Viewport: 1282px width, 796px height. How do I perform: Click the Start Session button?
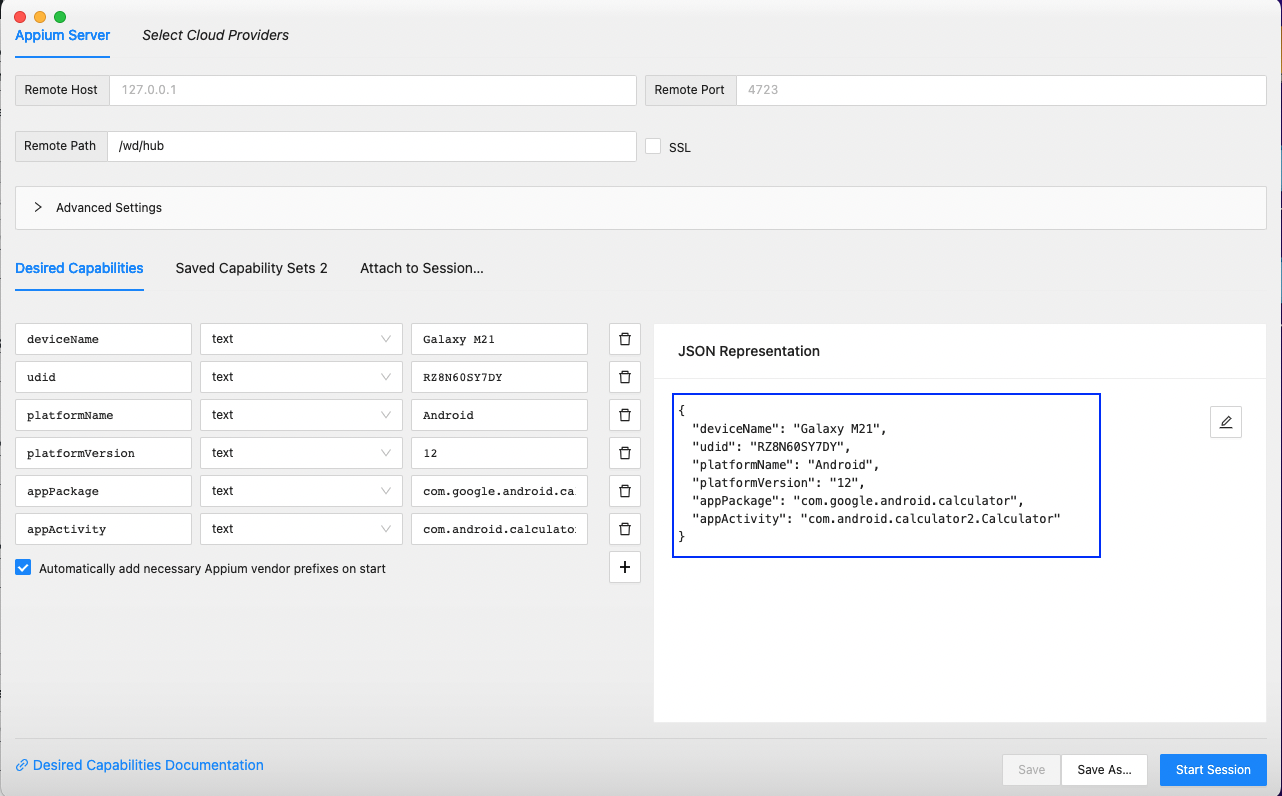(1213, 770)
